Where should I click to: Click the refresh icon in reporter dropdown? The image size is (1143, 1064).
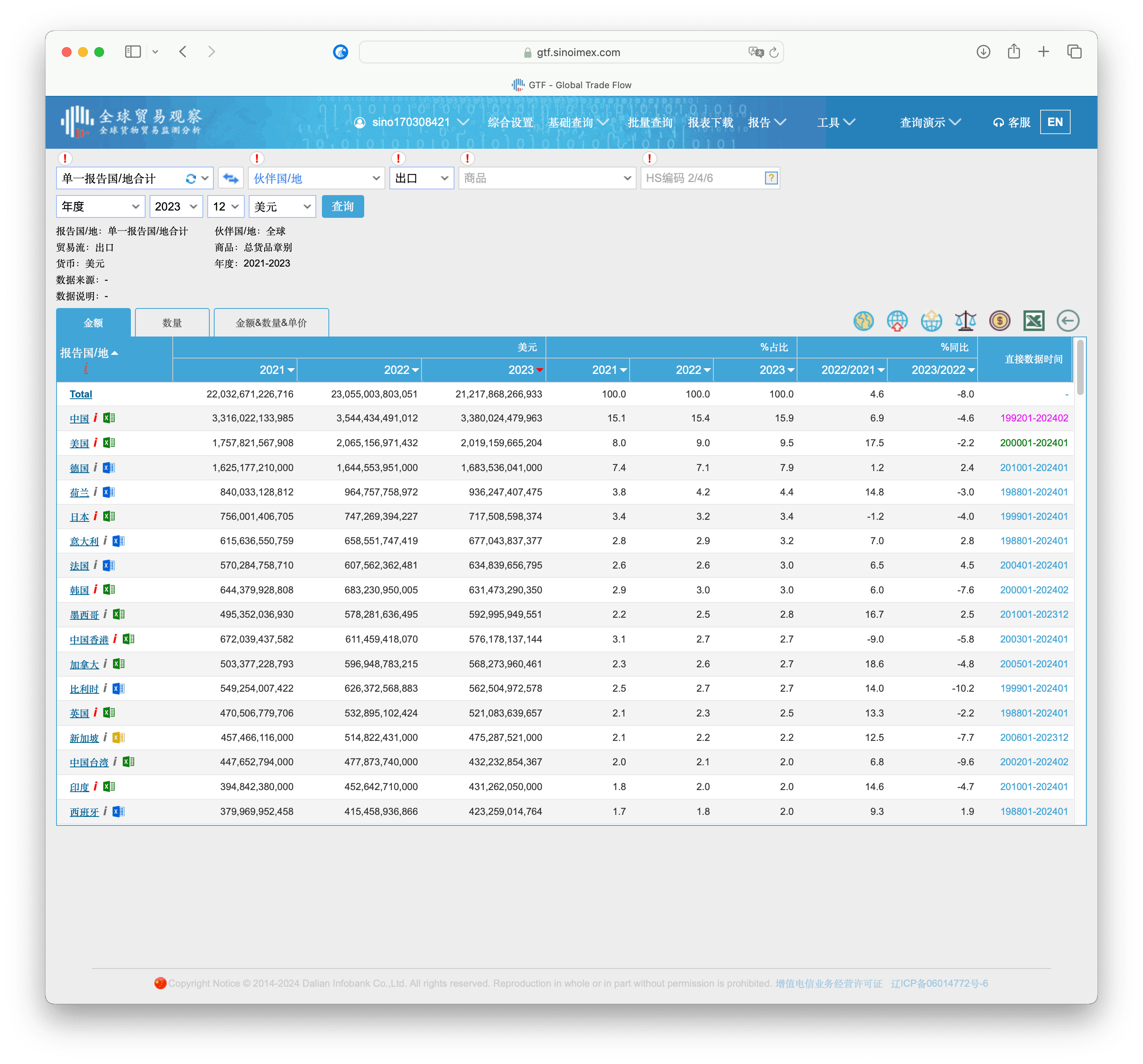[191, 179]
